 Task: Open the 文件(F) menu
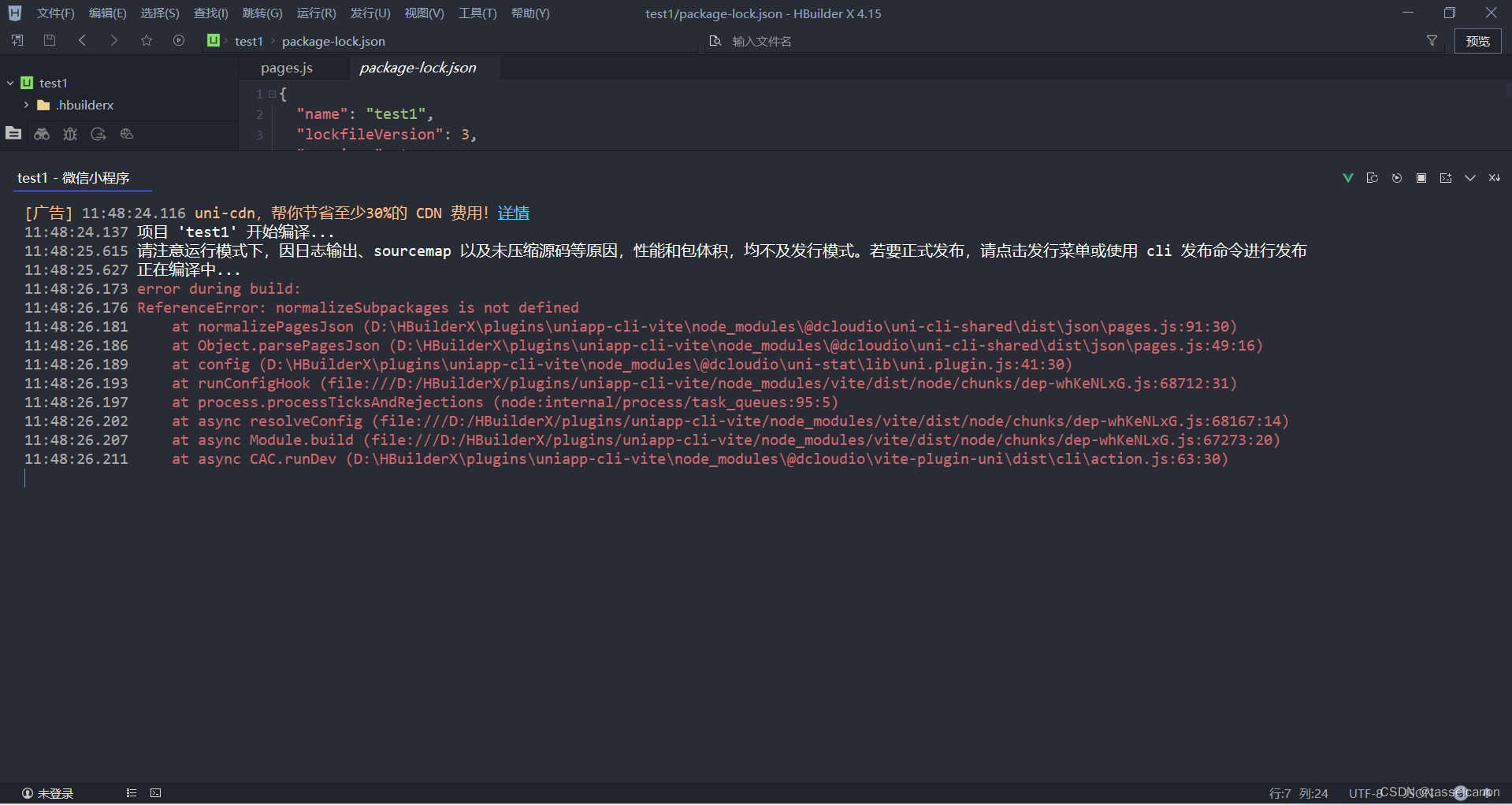(55, 13)
